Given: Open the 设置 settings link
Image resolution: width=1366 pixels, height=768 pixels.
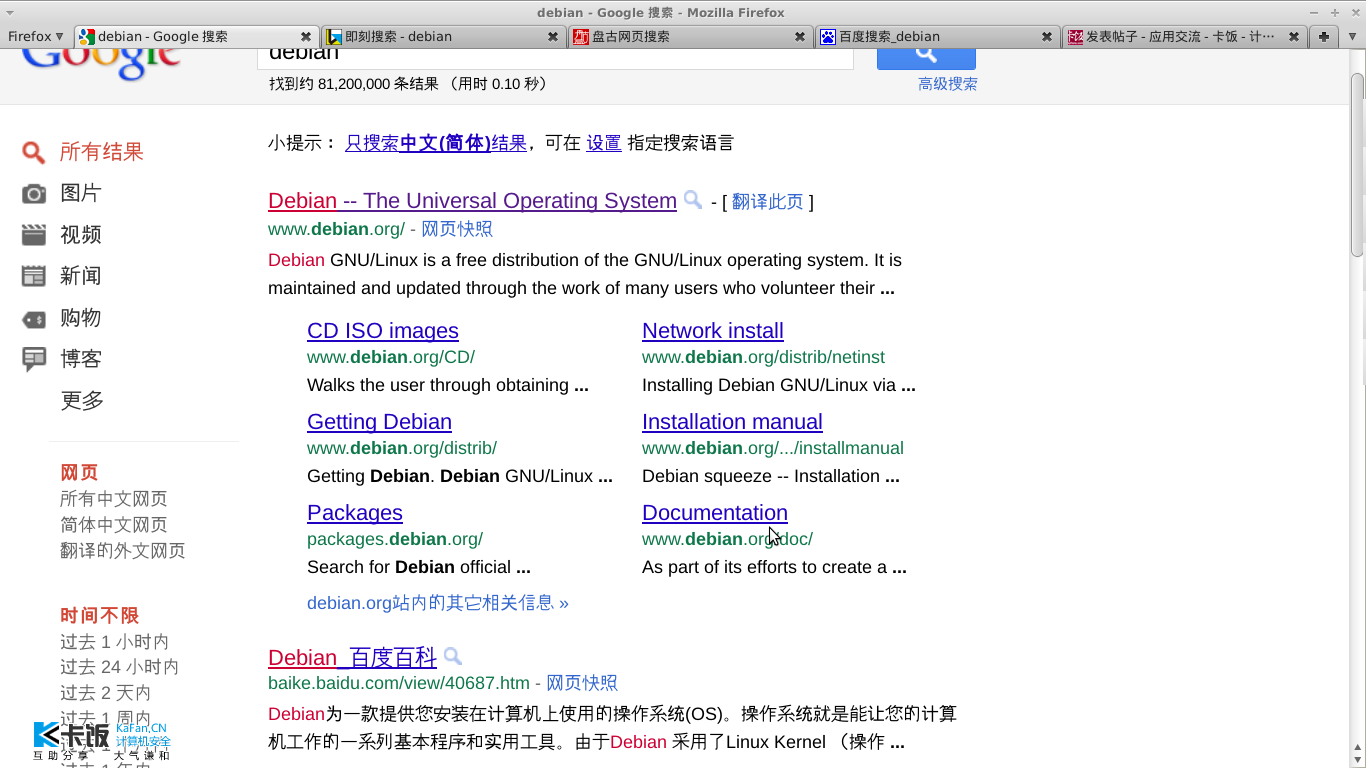Looking at the screenshot, I should tap(604, 143).
